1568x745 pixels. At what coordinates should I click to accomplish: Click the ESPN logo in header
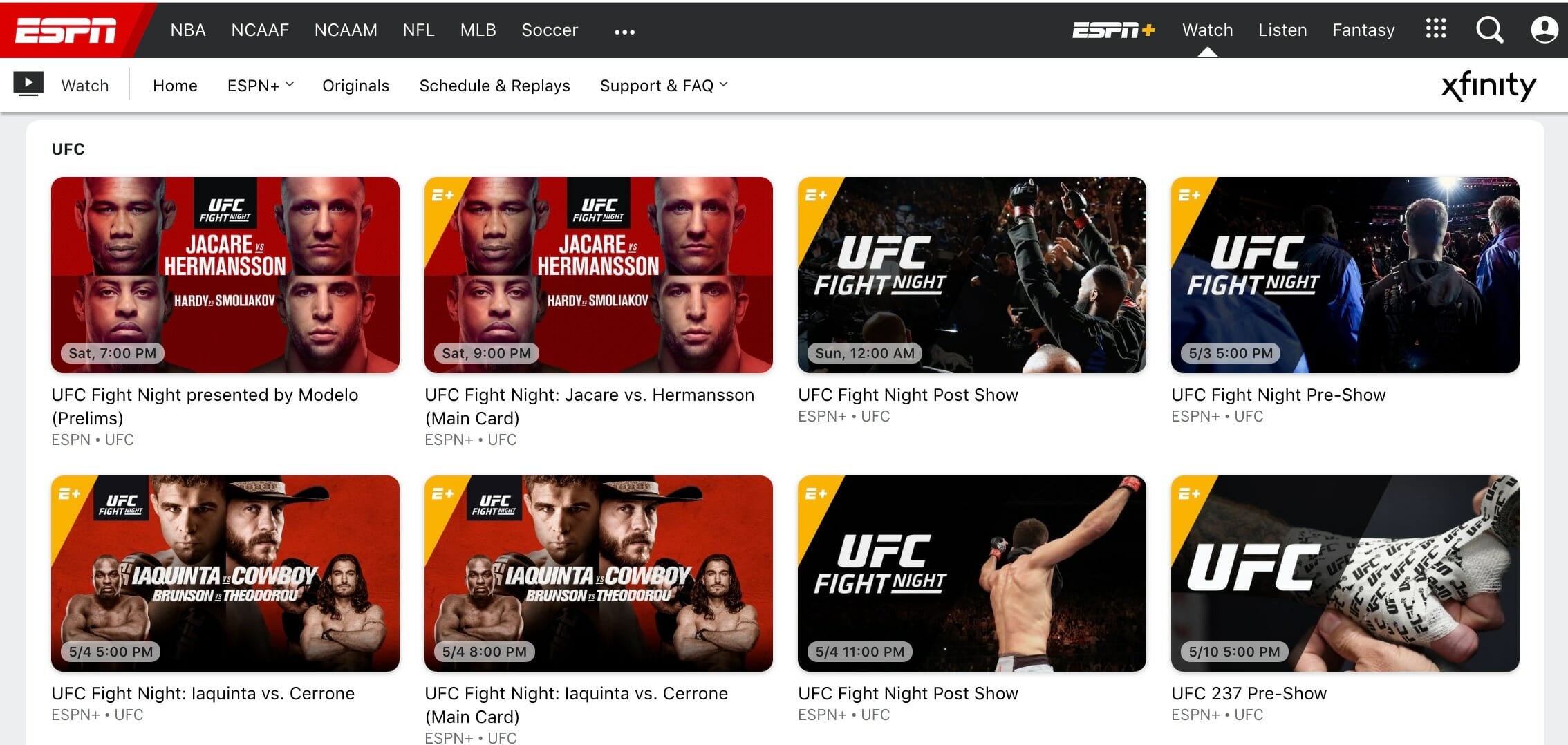(66, 30)
